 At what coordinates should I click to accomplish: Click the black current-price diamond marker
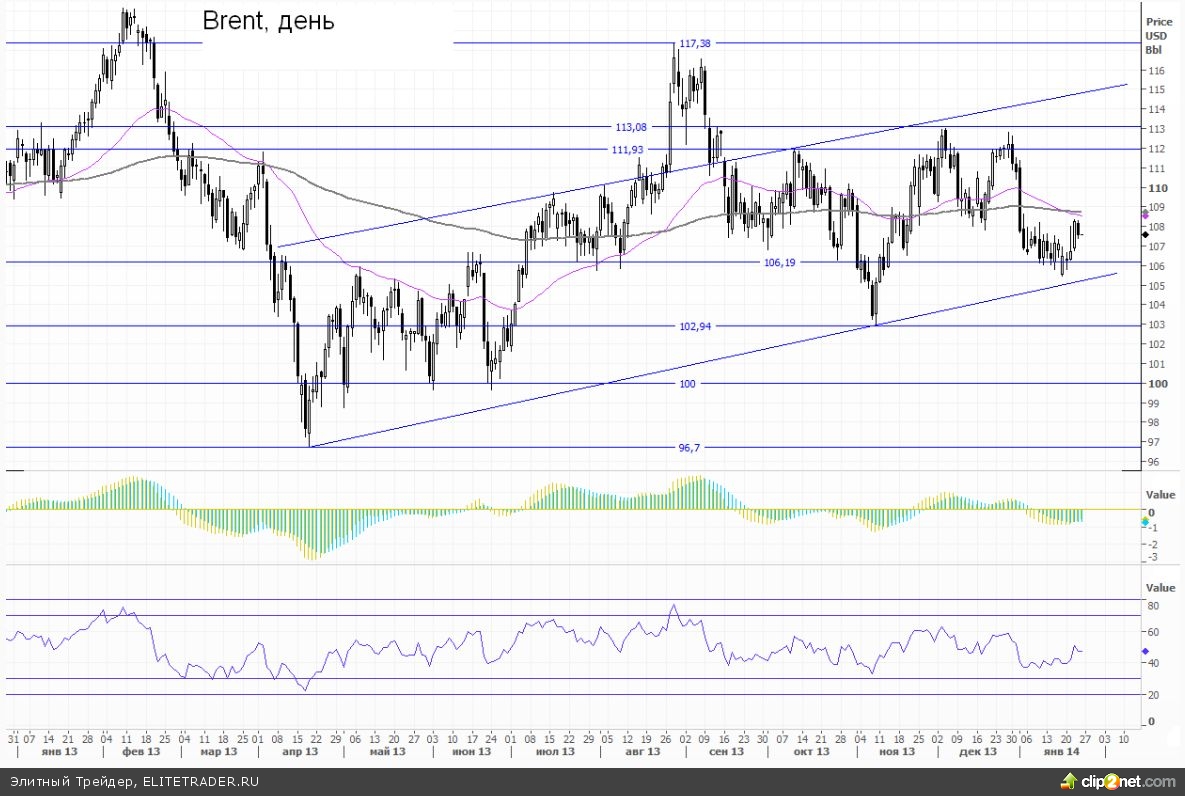(1145, 233)
